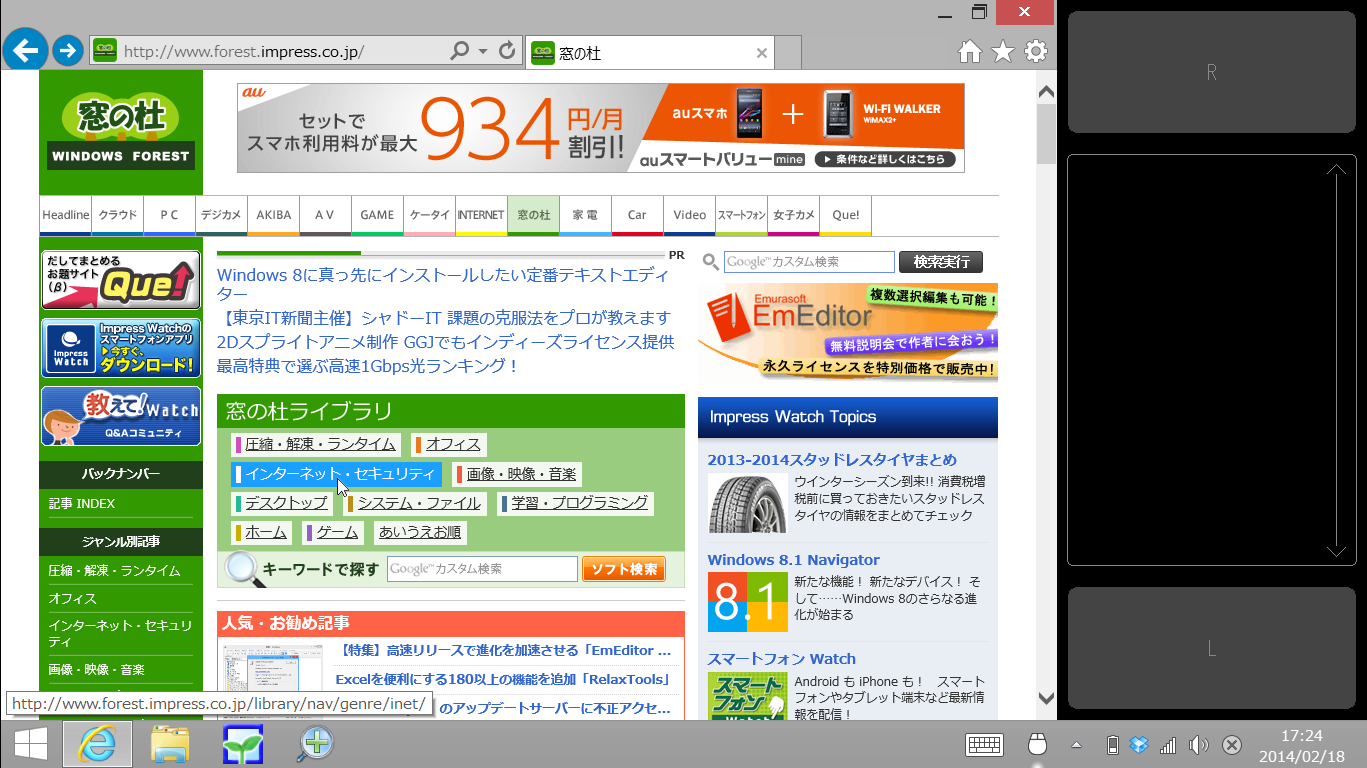Click the scrollbar down arrow
Screen dimensions: 1367x768
[1045, 699]
